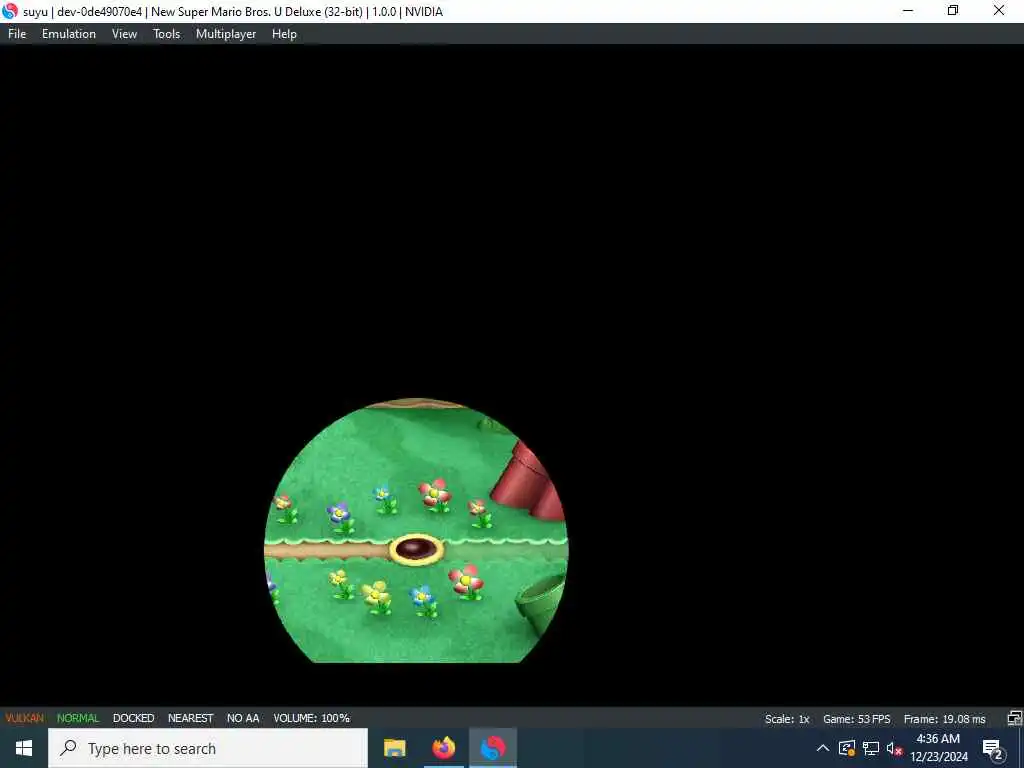Click the security warning tray icon
Screen dimensions: 1024x768
click(847, 748)
